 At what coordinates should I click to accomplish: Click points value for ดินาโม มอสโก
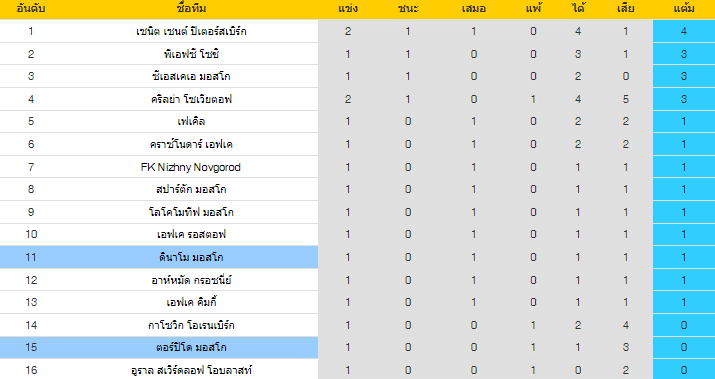(x=684, y=258)
